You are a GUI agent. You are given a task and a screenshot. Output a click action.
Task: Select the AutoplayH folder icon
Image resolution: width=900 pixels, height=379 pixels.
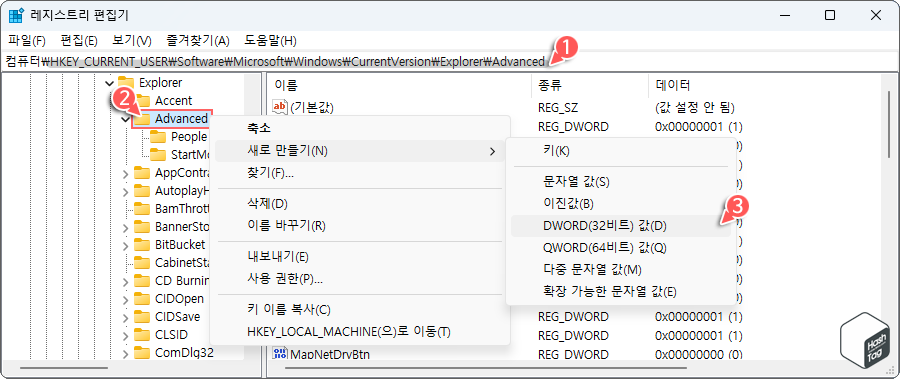[142, 191]
